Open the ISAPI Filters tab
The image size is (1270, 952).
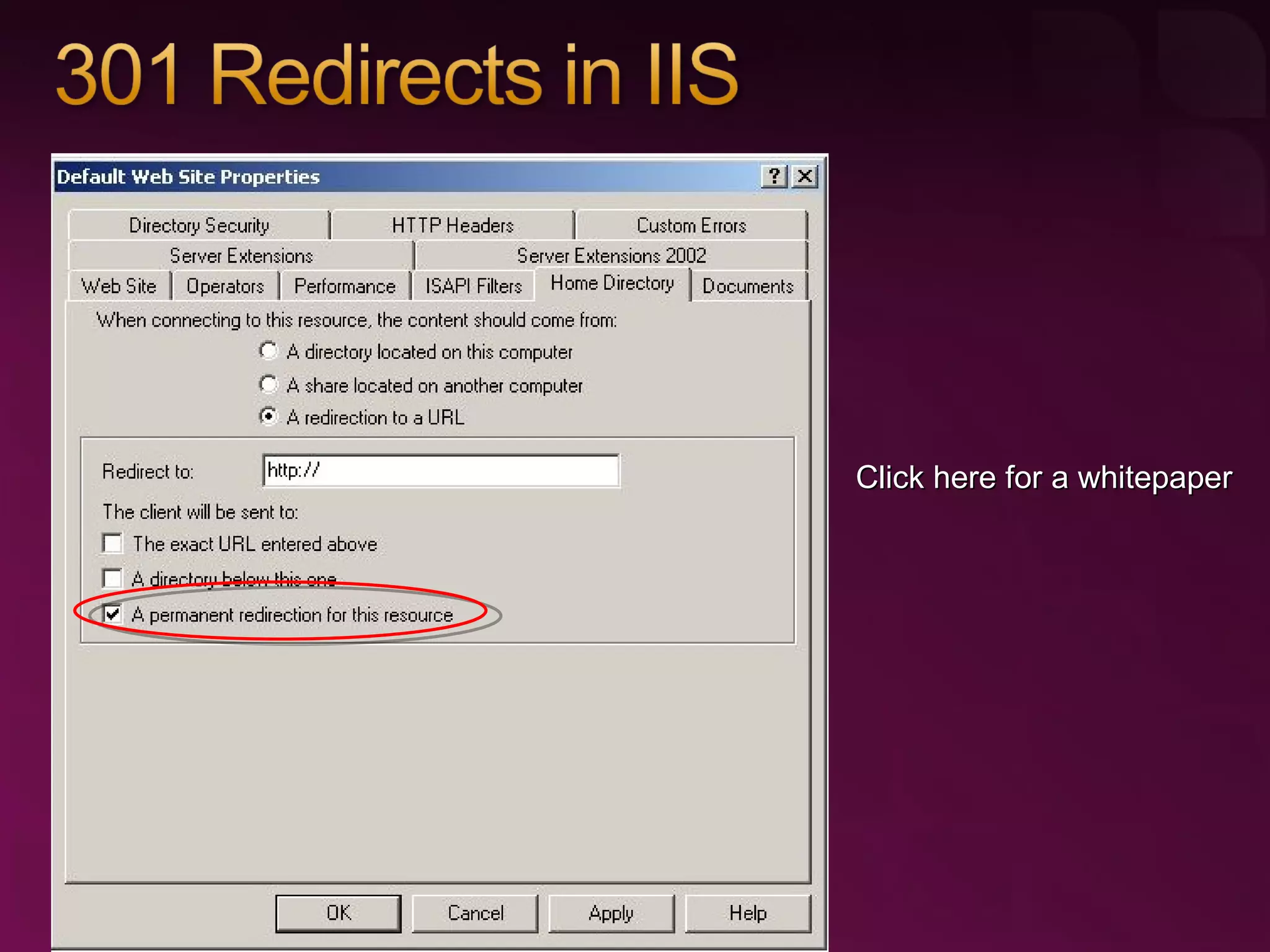coord(473,286)
